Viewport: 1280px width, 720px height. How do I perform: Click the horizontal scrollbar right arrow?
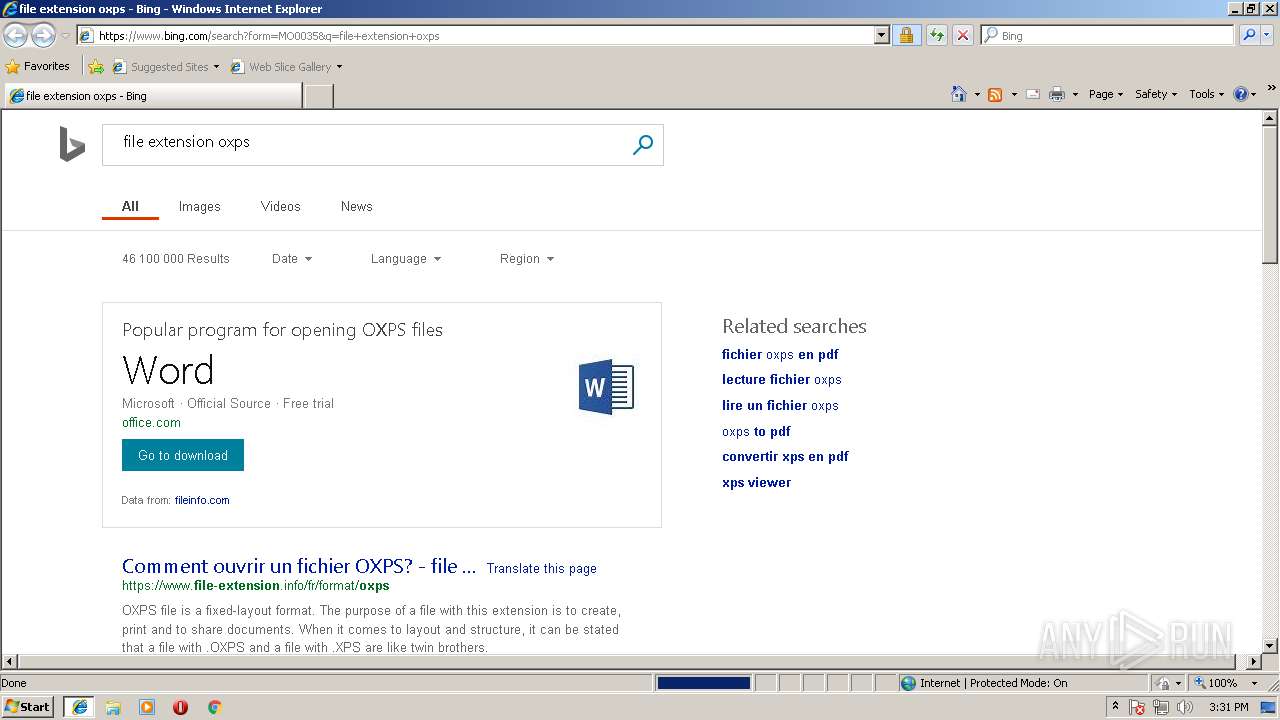1254,661
